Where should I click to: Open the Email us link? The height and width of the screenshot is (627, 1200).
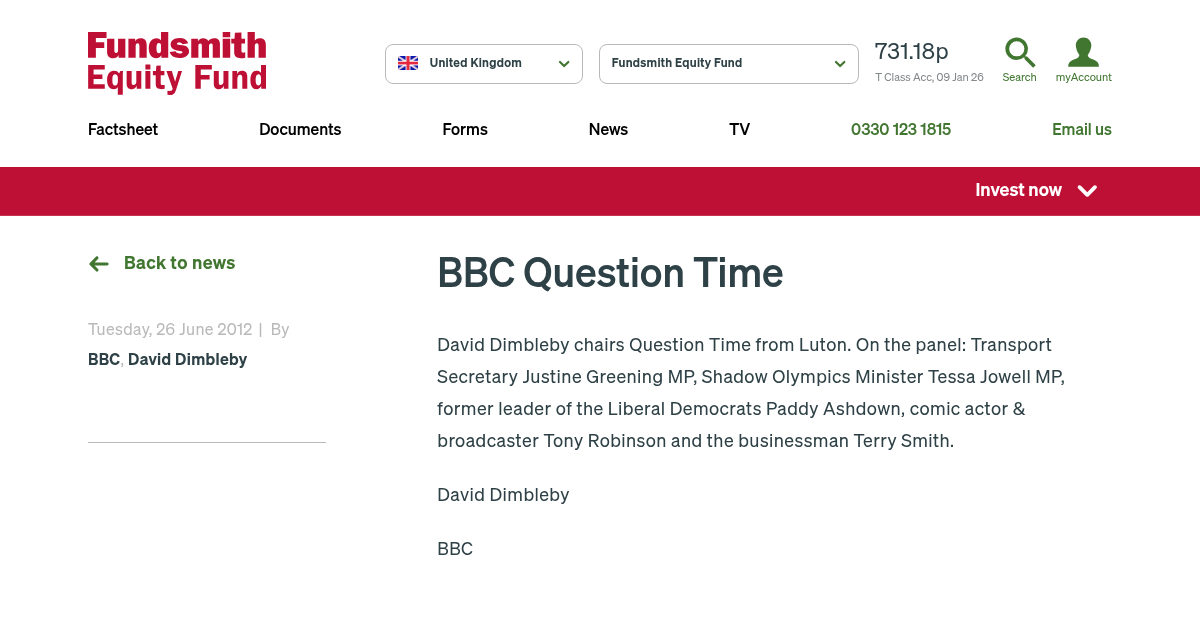point(1082,129)
